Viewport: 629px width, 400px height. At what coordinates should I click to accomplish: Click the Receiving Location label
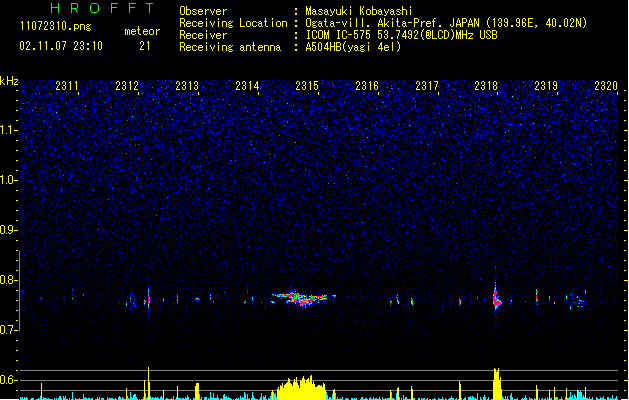[x=233, y=23]
